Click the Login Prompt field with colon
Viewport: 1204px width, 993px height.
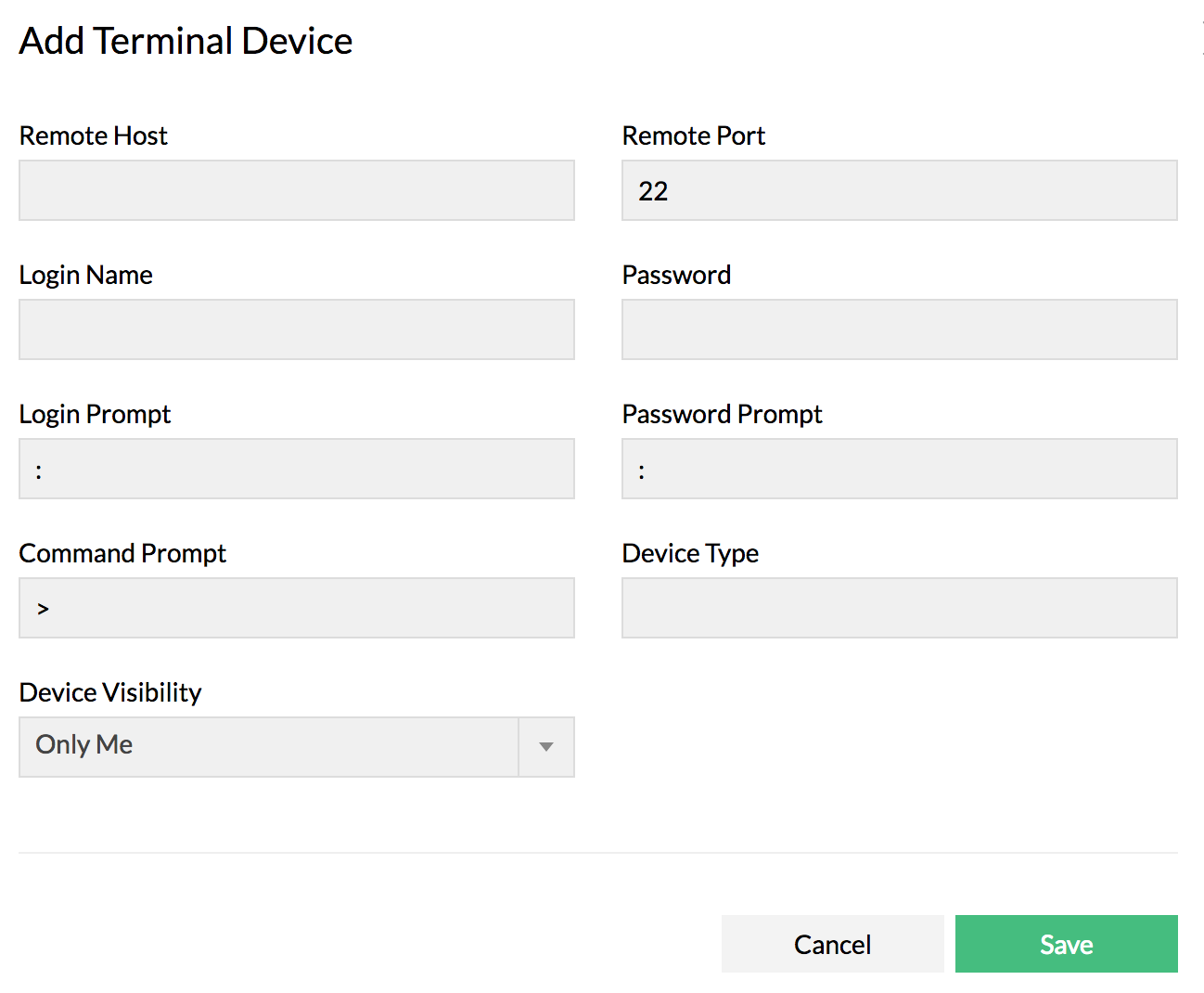tap(297, 469)
